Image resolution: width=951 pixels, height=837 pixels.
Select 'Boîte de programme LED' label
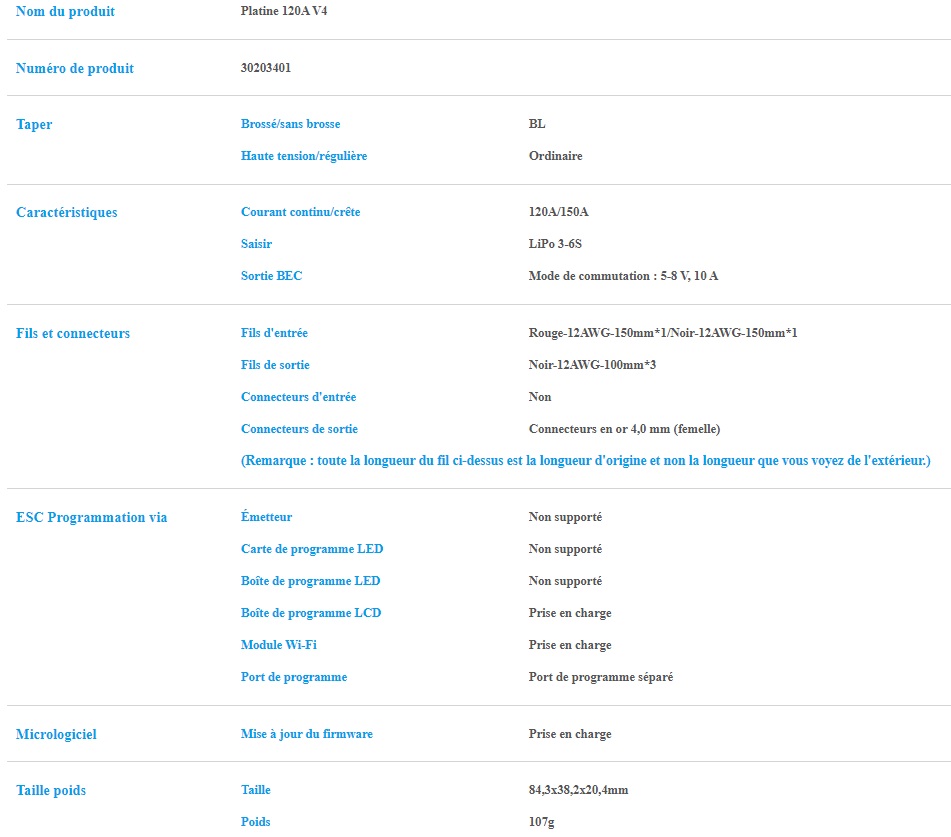tap(311, 581)
